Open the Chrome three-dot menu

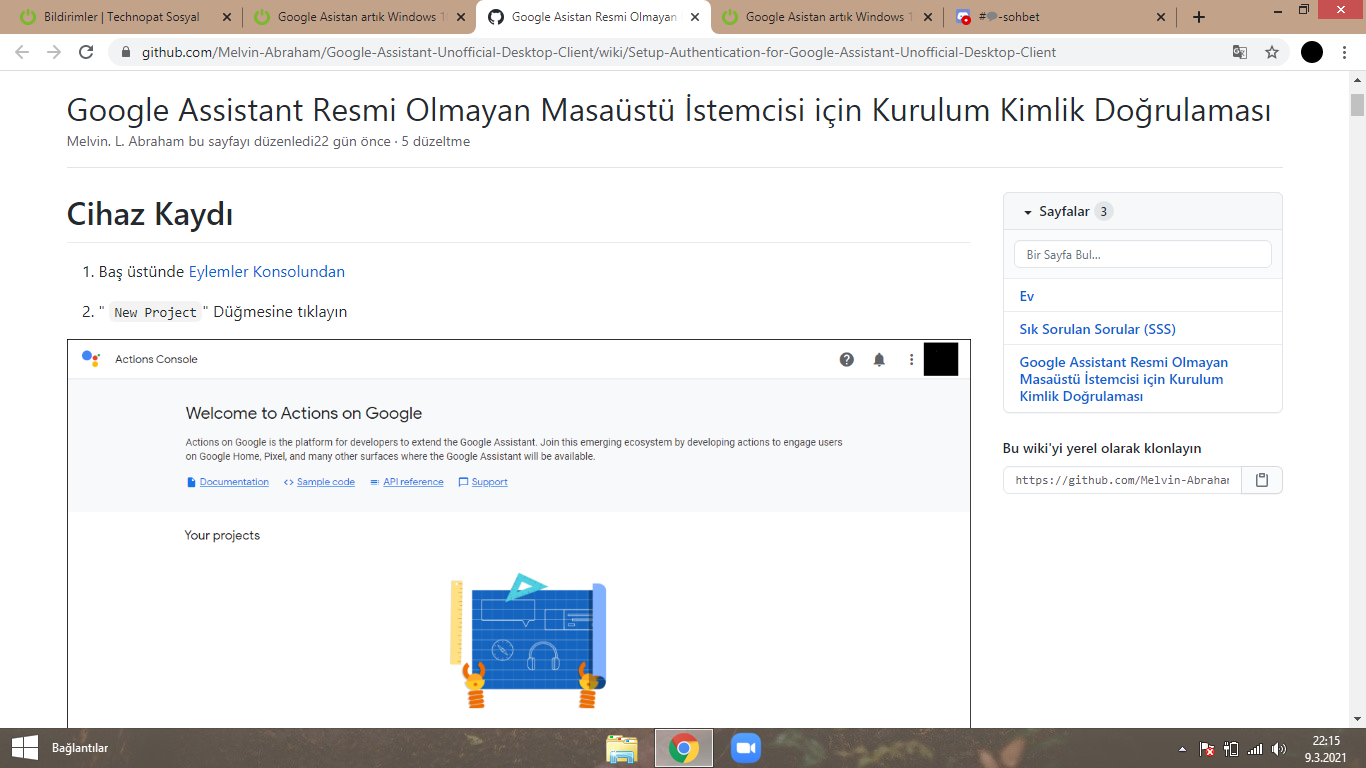pyautogui.click(x=1346, y=52)
